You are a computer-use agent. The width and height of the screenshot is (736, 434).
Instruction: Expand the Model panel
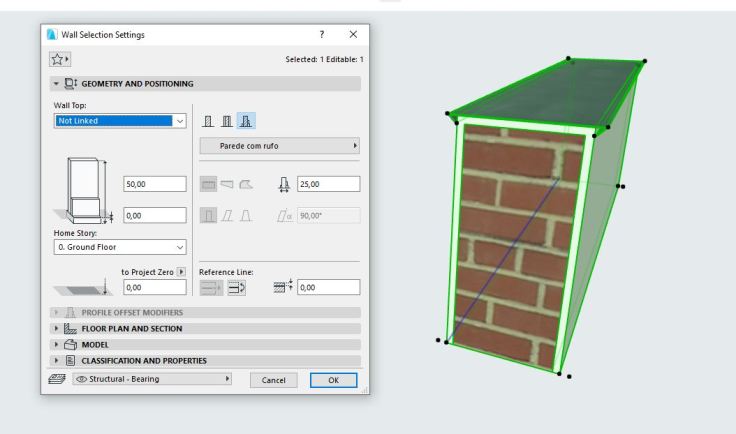click(56, 344)
